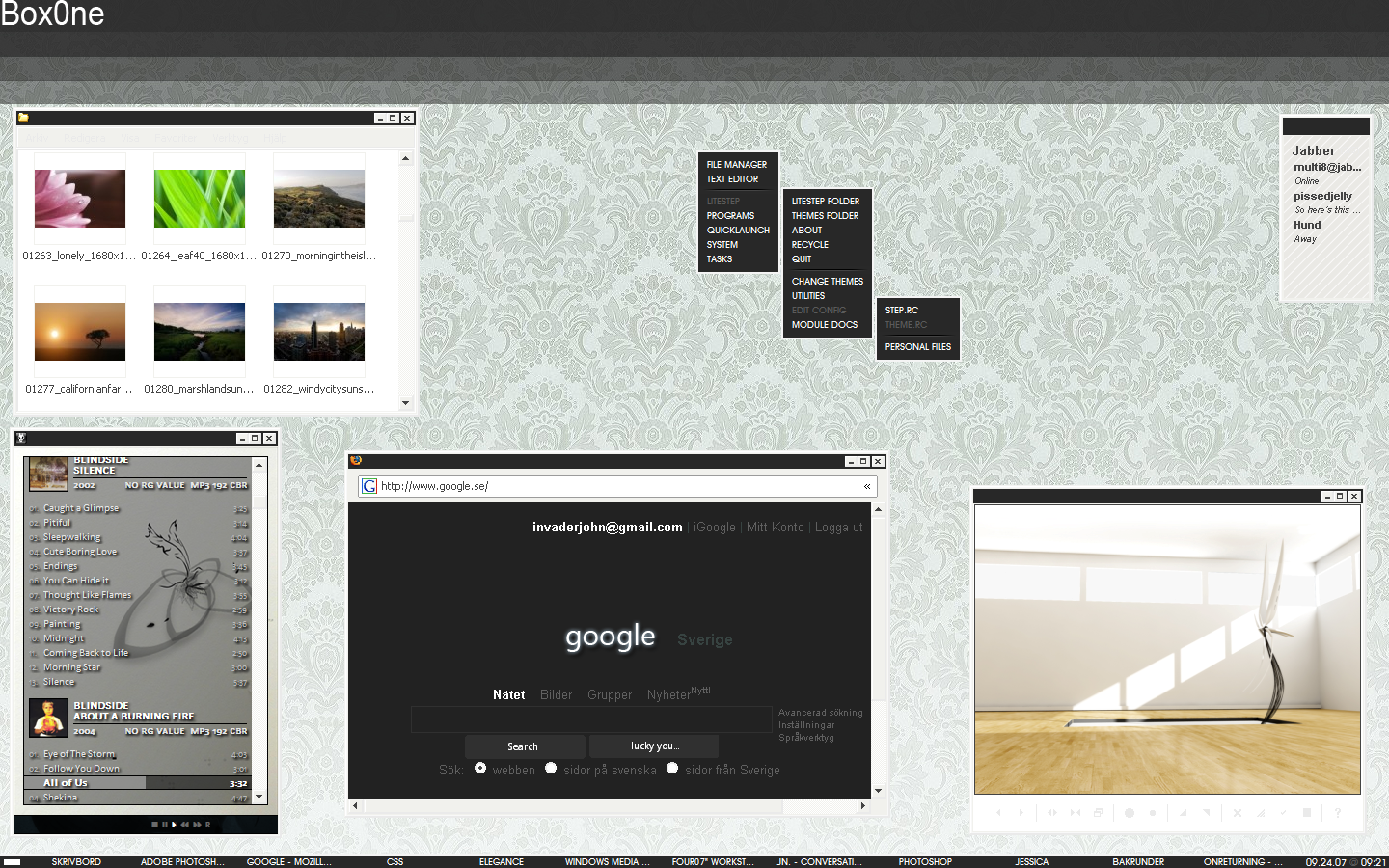
Task: Select the track 'Victory Rock'
Action: [x=70, y=610]
